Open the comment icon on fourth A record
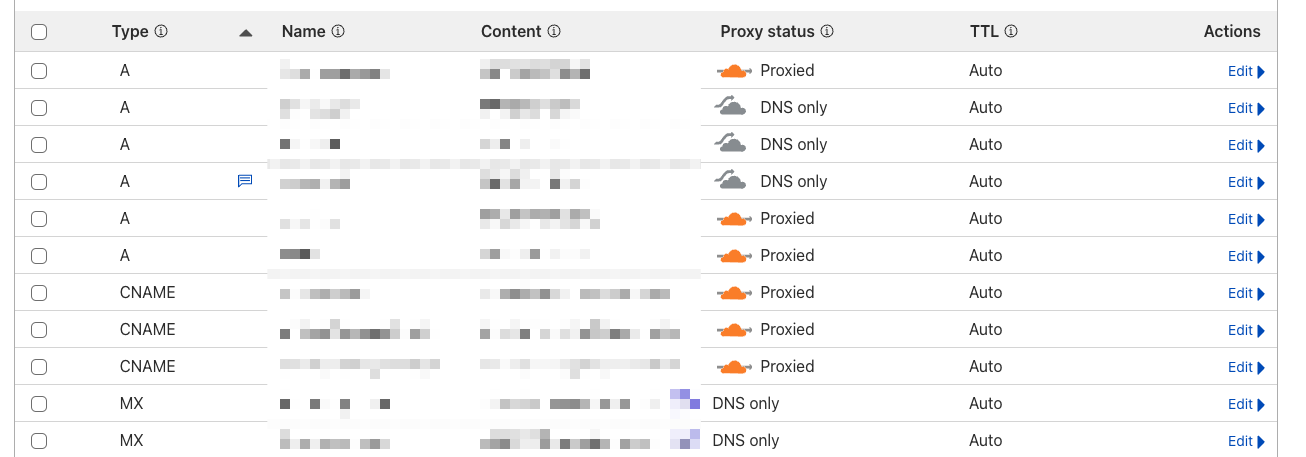The height and width of the screenshot is (457, 1306). [245, 181]
